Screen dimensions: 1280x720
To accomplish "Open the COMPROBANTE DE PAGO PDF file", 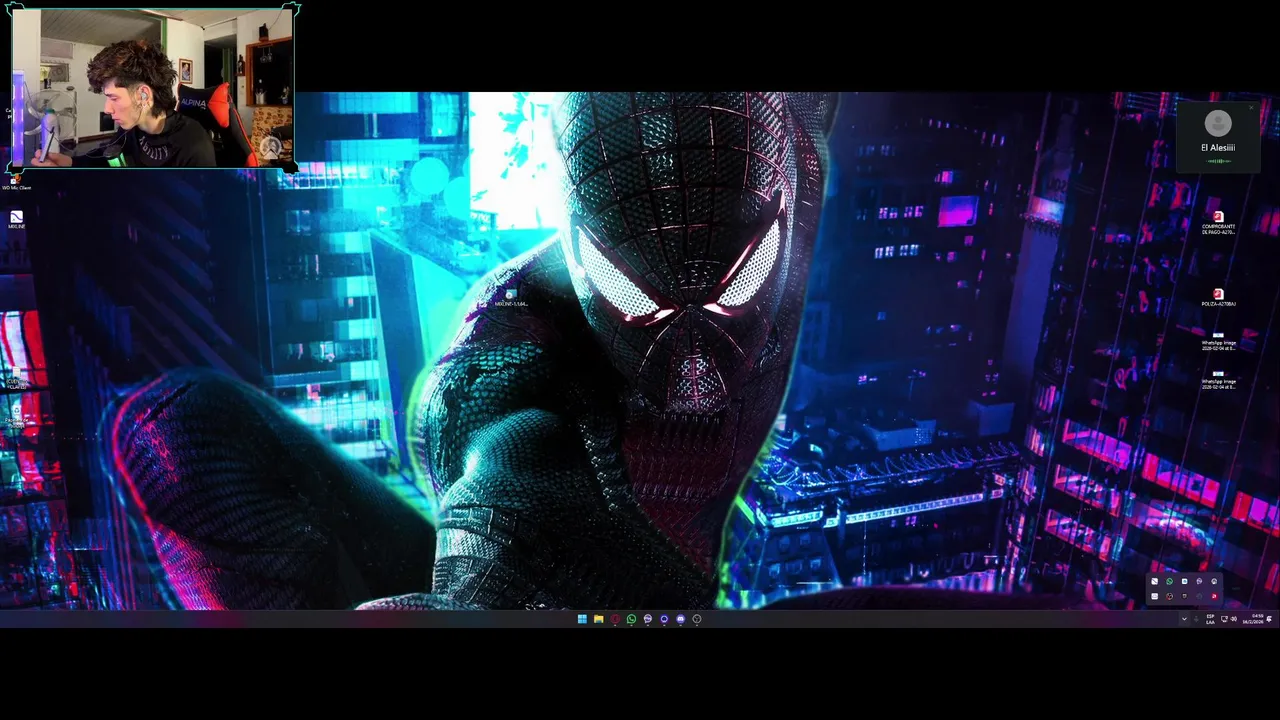I will pos(1218,223).
